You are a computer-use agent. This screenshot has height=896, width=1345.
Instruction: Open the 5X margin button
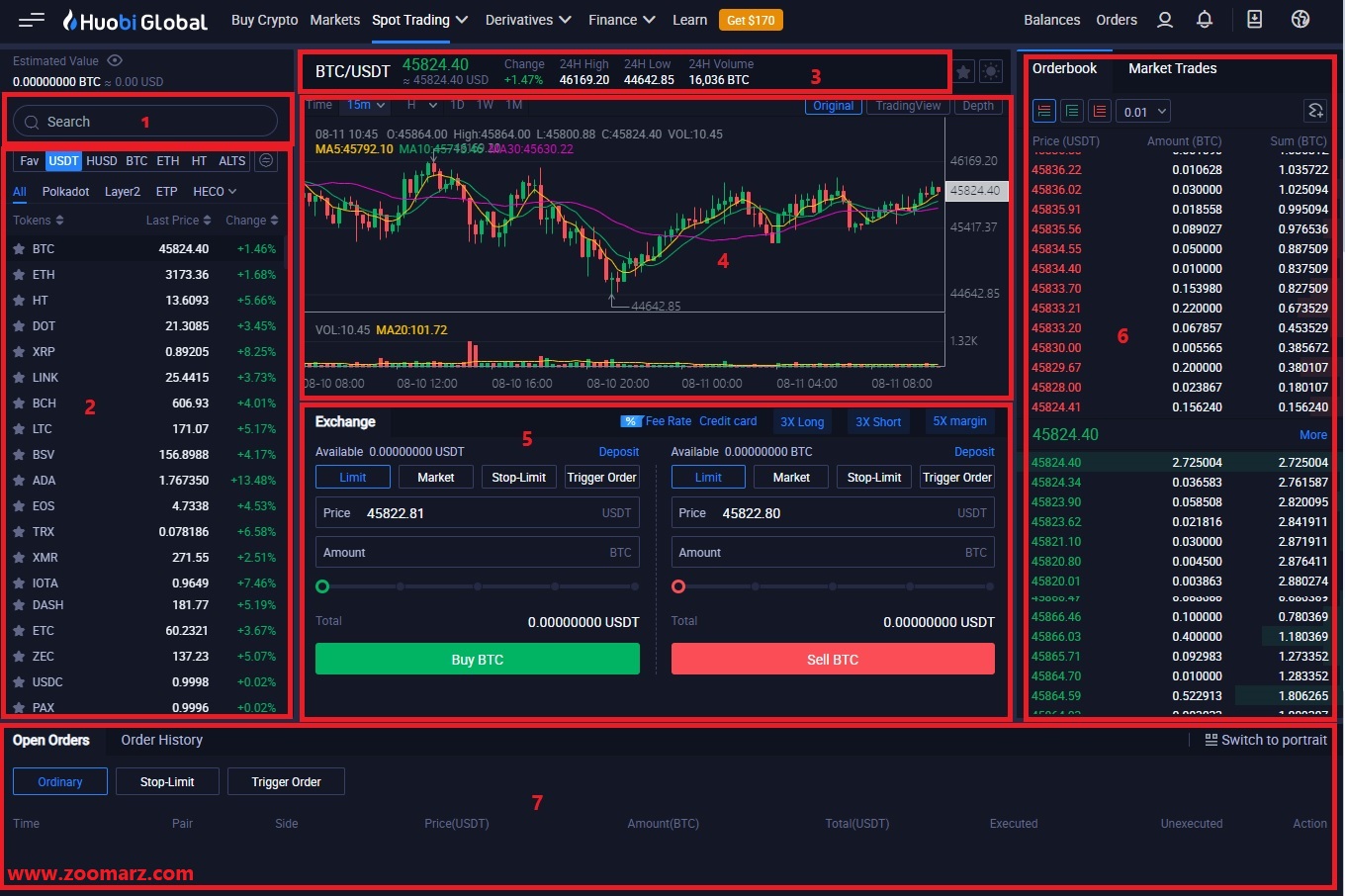click(959, 421)
